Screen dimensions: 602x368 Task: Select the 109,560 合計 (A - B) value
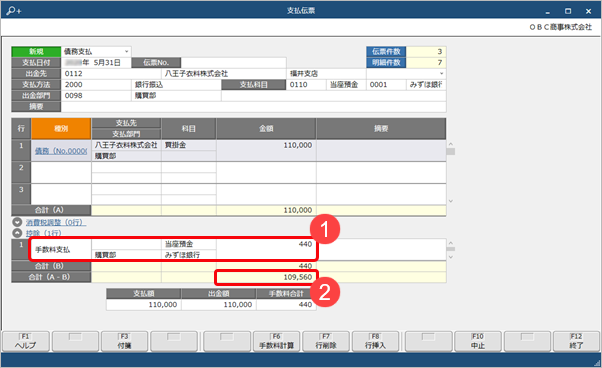(x=266, y=277)
